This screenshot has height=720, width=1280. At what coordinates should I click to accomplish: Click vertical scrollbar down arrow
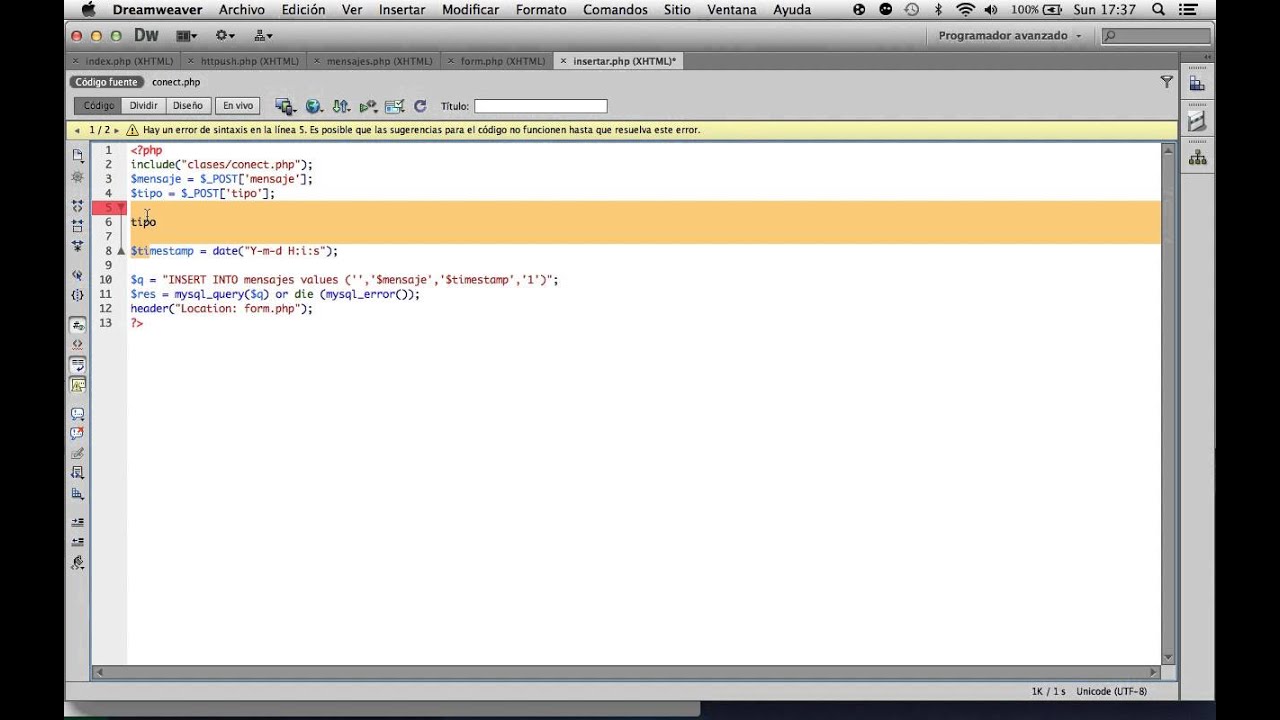(1168, 655)
